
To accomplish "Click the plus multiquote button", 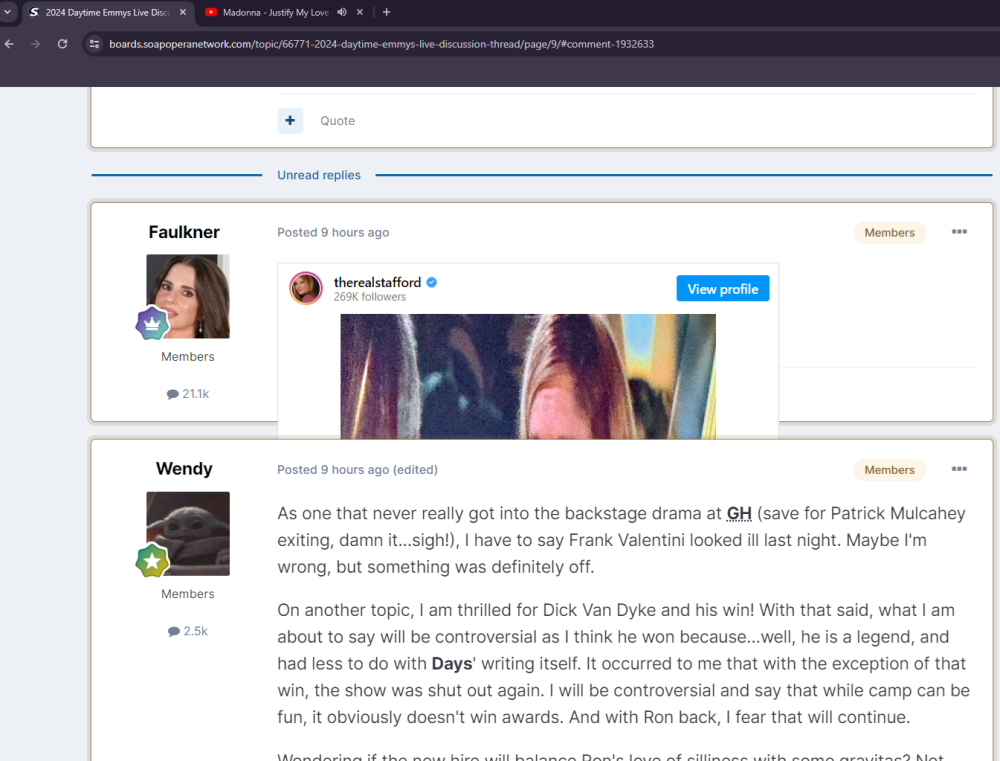I will (290, 121).
